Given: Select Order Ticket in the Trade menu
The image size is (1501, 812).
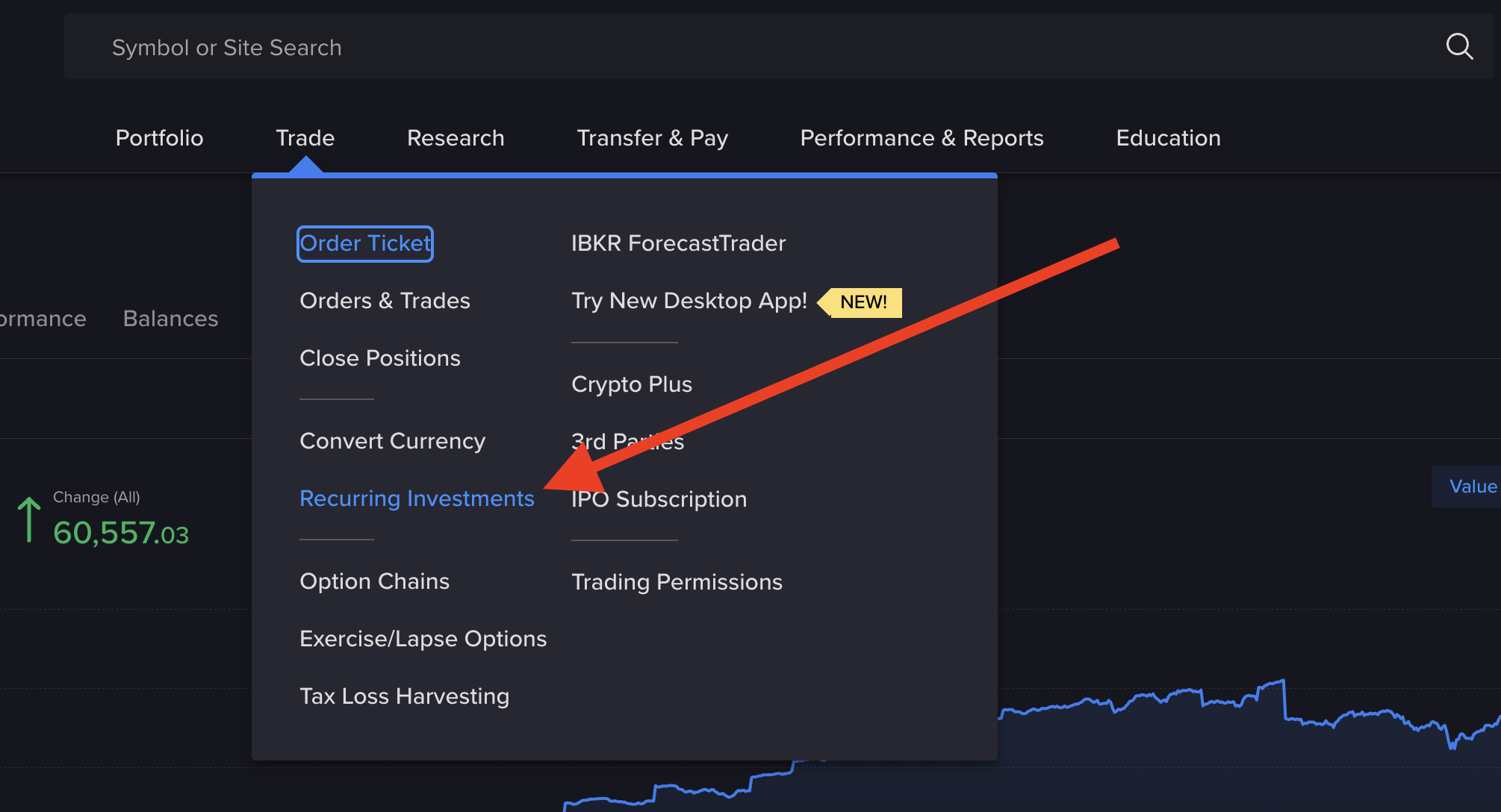Looking at the screenshot, I should tap(364, 243).
